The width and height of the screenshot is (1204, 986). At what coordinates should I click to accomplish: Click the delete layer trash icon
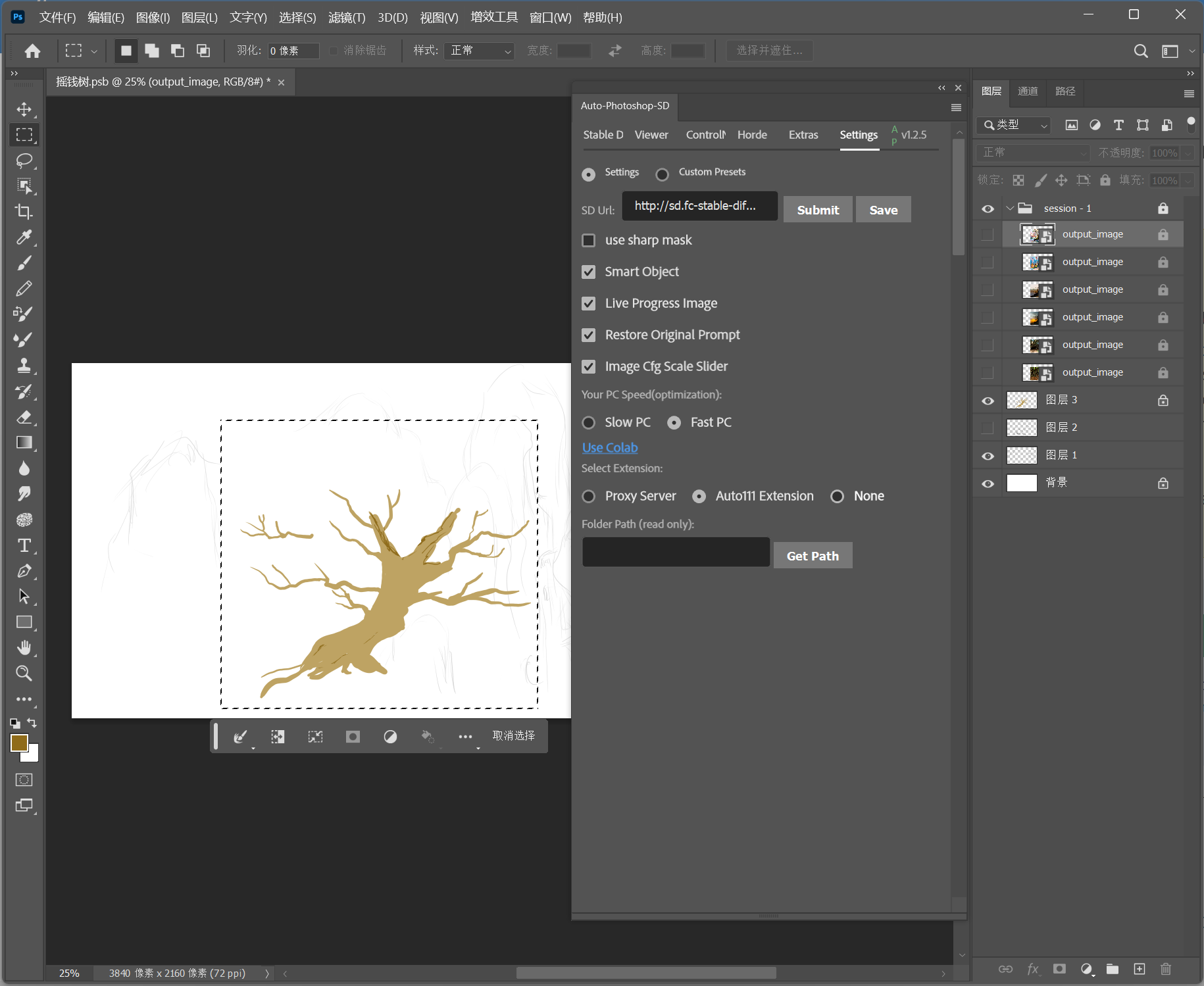(1165, 969)
